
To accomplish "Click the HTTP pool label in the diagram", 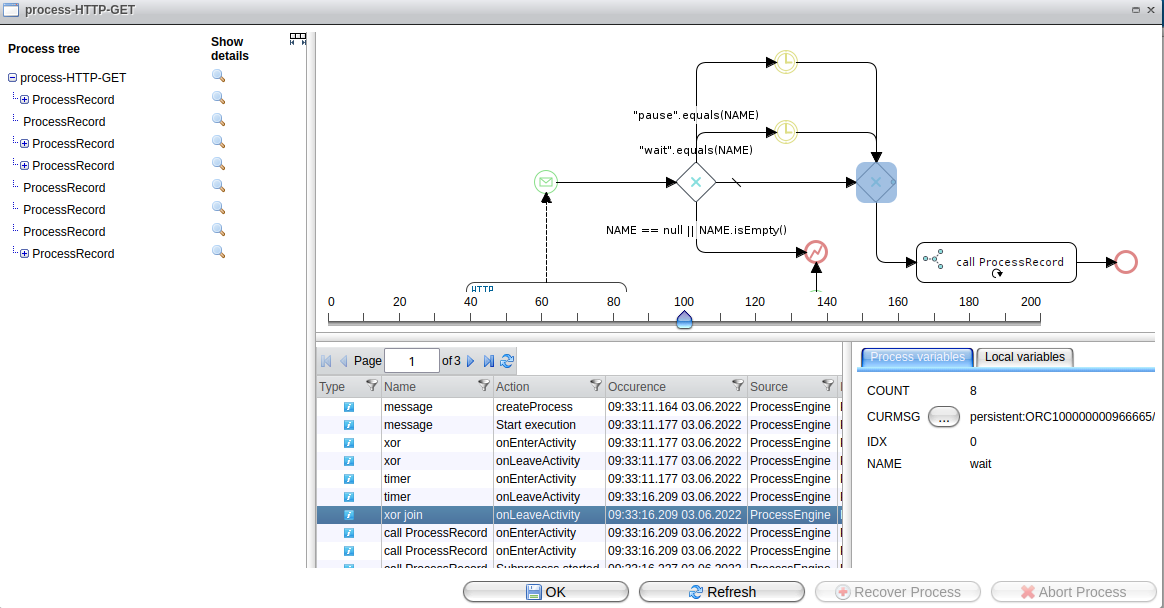I will [483, 289].
